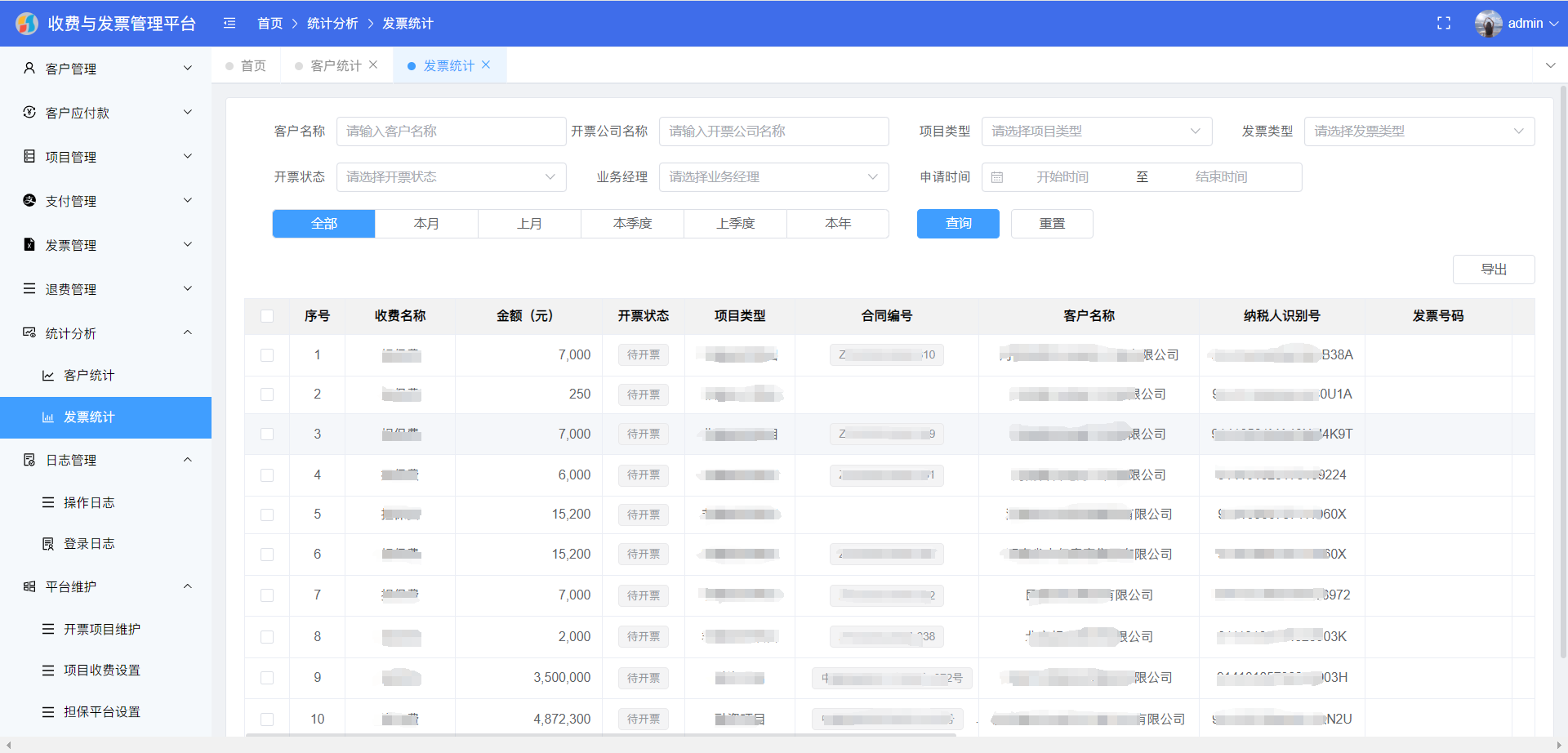Open the 发票类型 dropdown
The image size is (1568, 753).
pos(1419,131)
